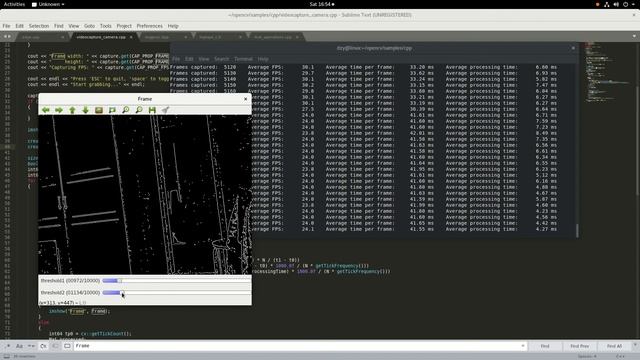Toggle in-selection search option
The height and width of the screenshot is (360, 640).
click(x=55, y=346)
